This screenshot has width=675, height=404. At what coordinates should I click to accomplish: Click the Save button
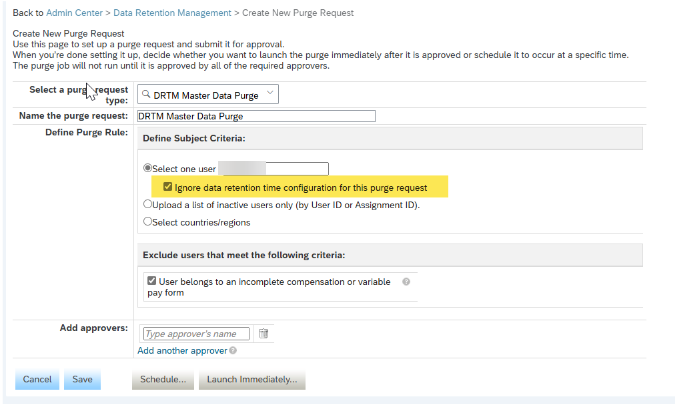pos(82,379)
